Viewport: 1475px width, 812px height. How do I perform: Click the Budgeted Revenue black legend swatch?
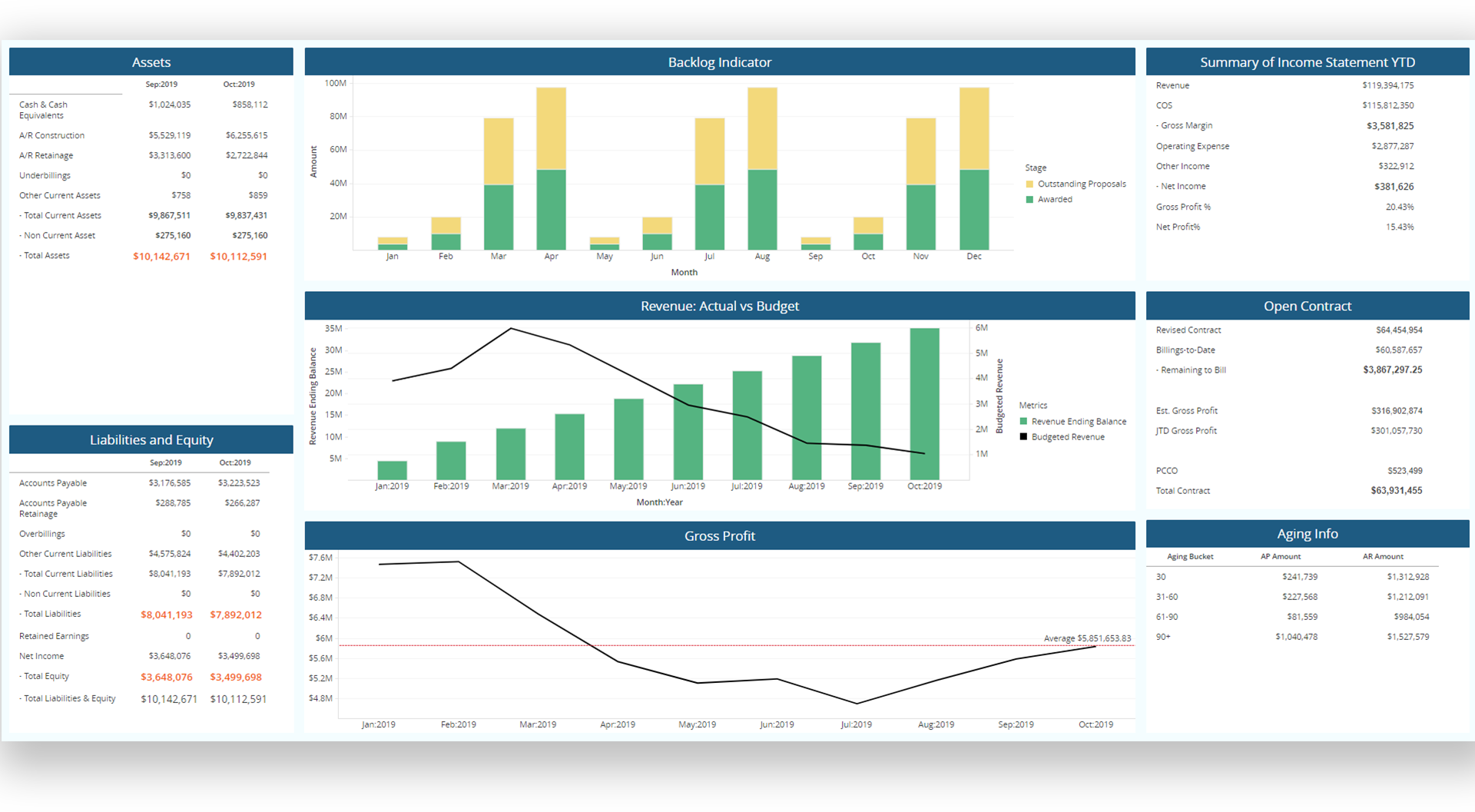[1023, 437]
